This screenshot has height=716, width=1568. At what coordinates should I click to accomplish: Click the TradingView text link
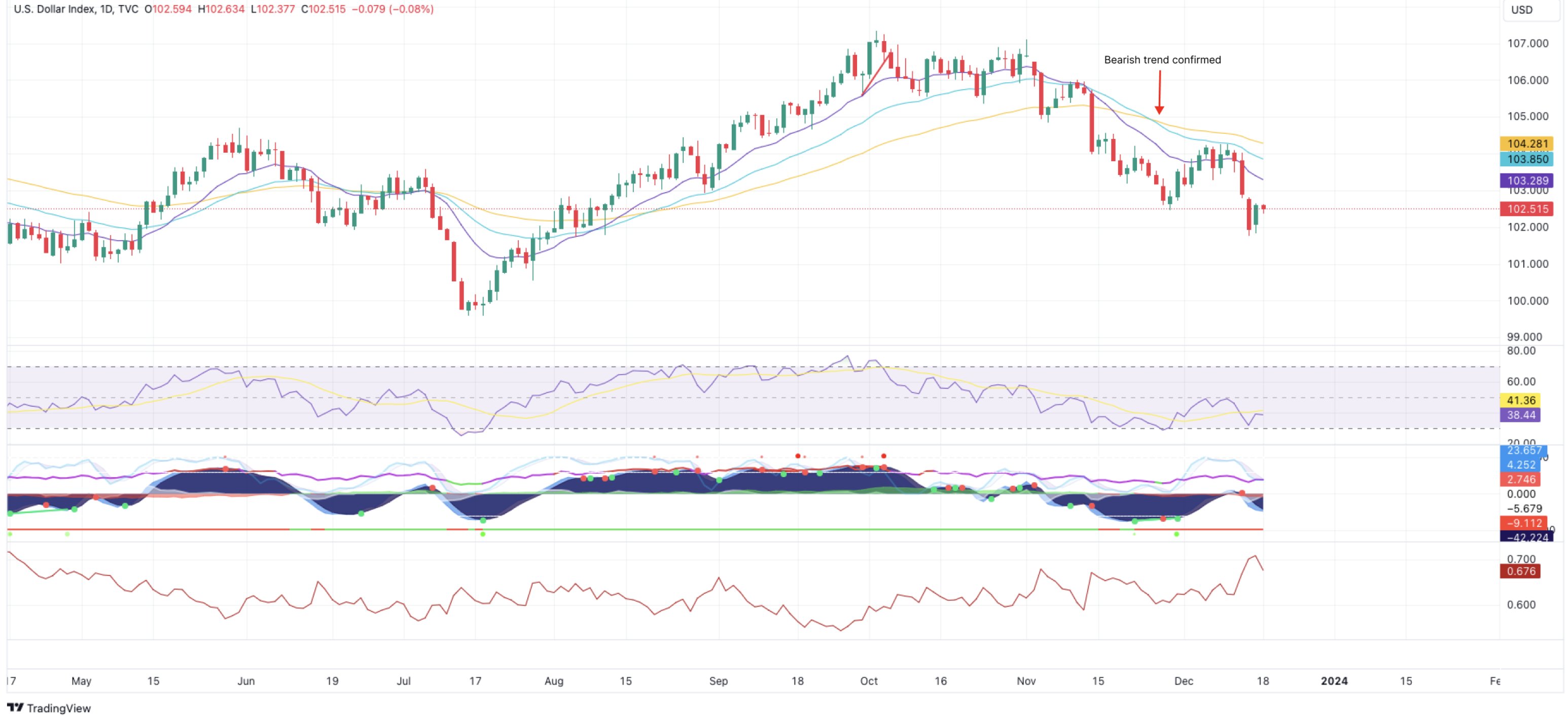coord(58,707)
